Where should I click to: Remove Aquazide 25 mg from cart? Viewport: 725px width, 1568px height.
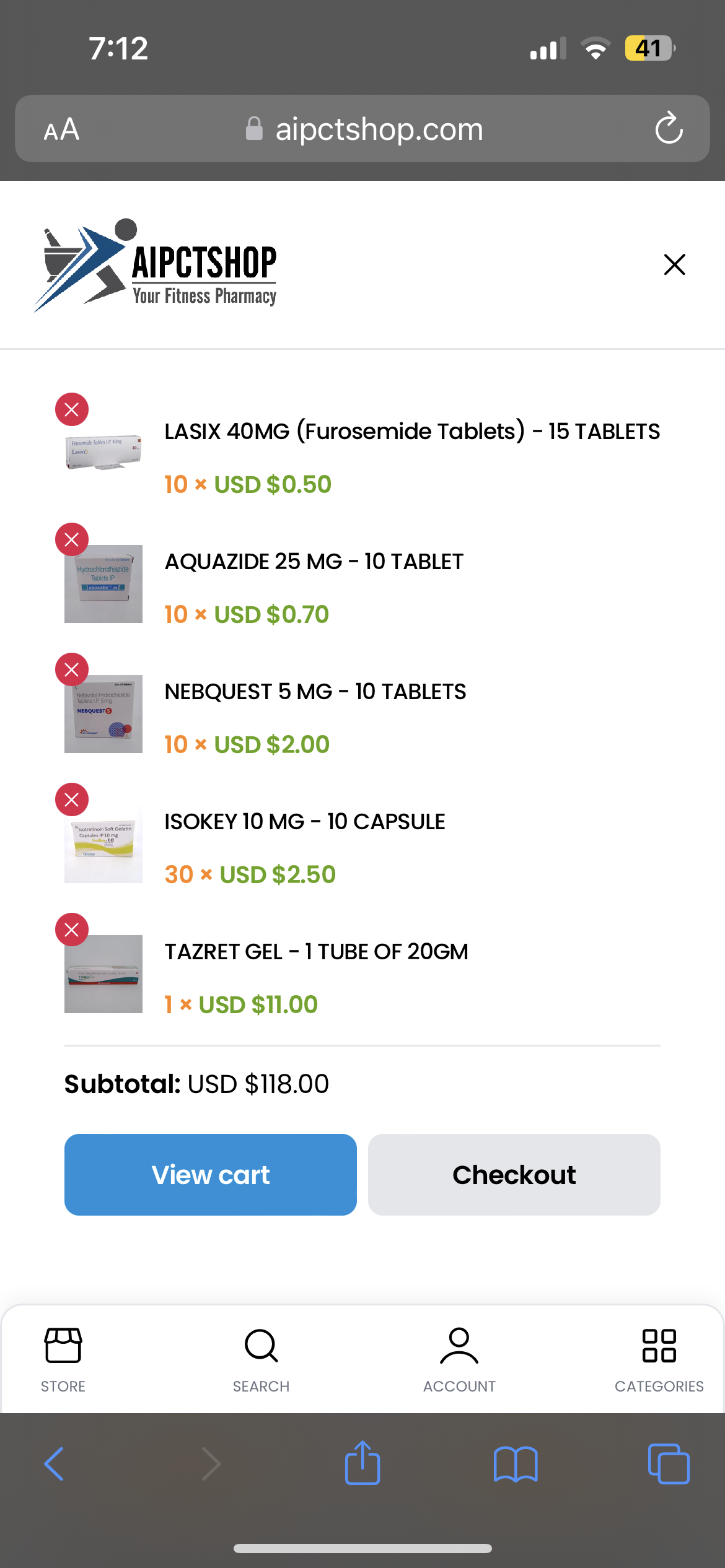tap(72, 539)
